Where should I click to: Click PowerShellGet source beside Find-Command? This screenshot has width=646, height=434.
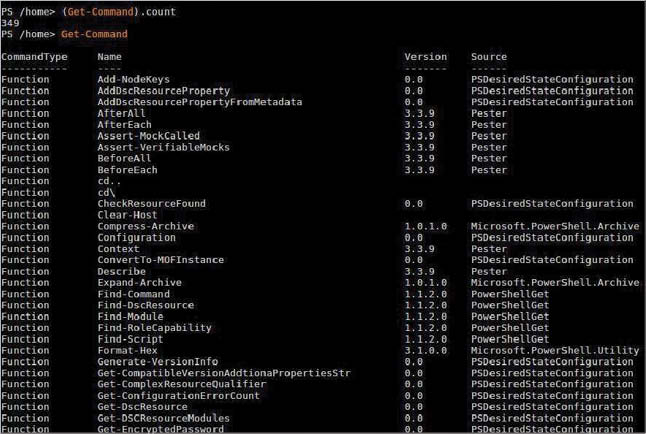510,294
